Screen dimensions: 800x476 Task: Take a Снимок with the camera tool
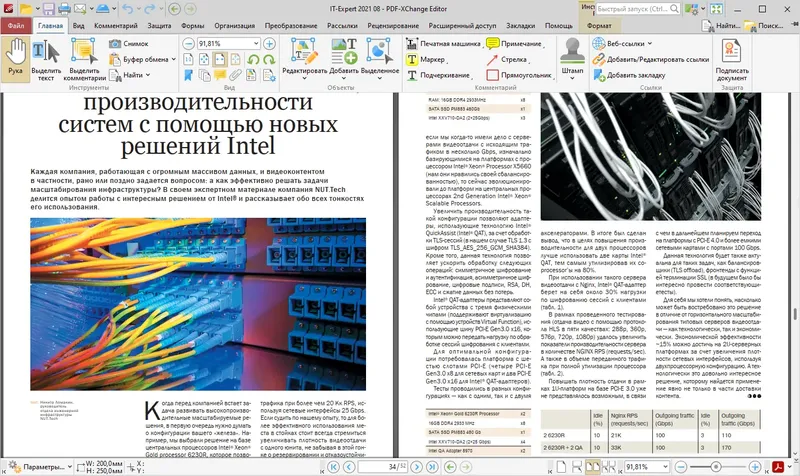(129, 44)
